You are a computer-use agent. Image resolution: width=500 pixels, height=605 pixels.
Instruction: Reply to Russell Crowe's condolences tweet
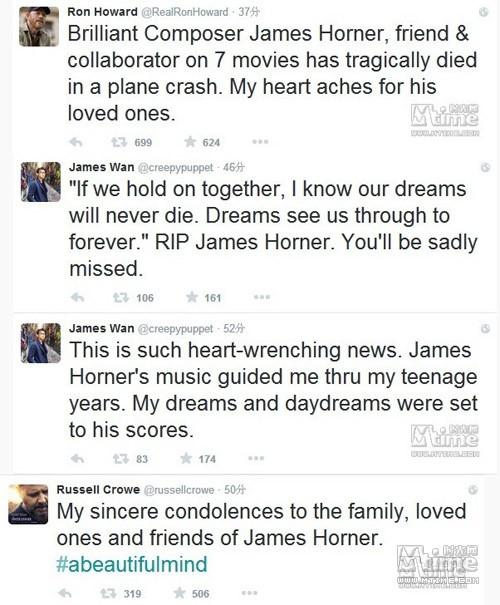pyautogui.click(x=64, y=593)
